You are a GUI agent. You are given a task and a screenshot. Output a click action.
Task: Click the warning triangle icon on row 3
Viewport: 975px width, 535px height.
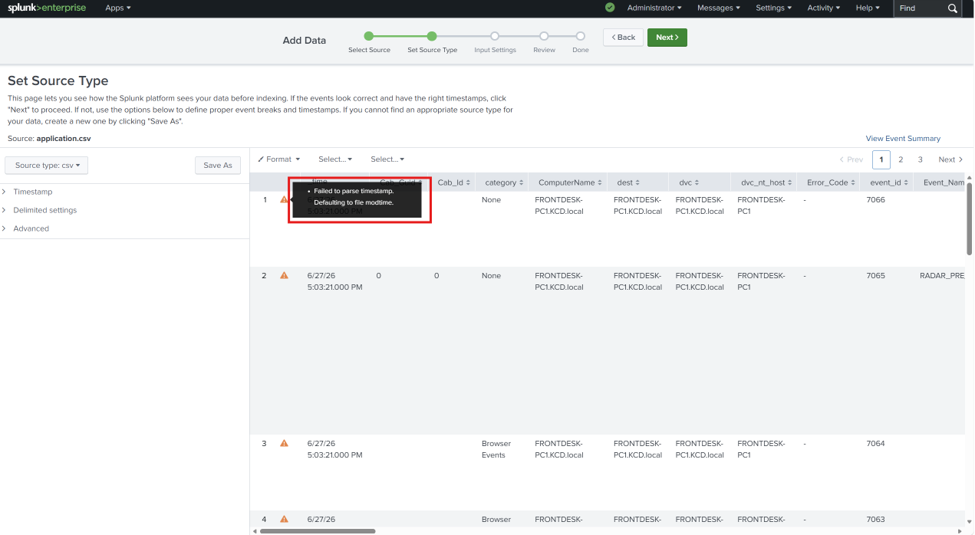(284, 444)
